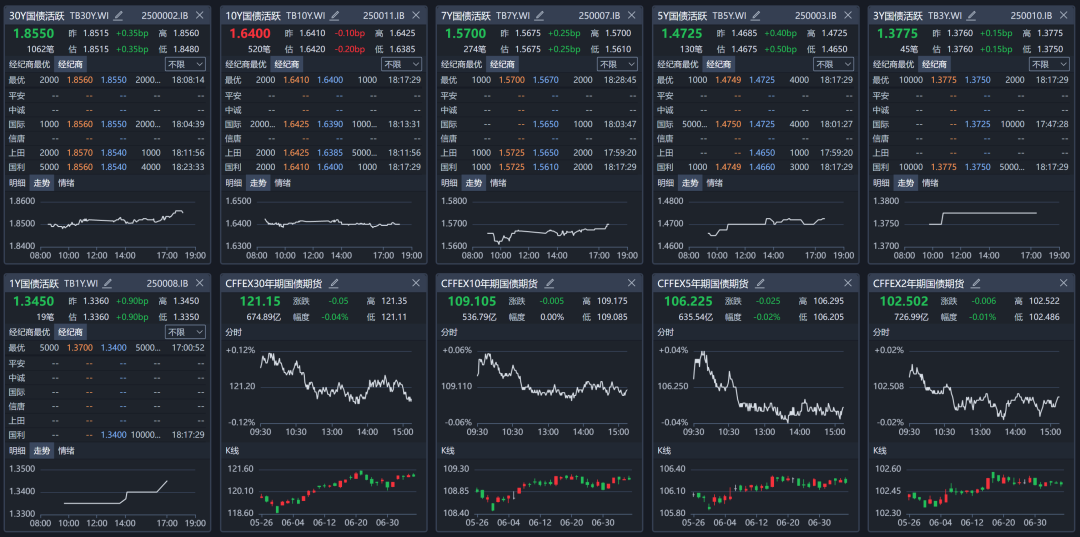Open the 不限 dropdown in 7Y国债活跃 panel
This screenshot has height=537, width=1080.
click(617, 64)
